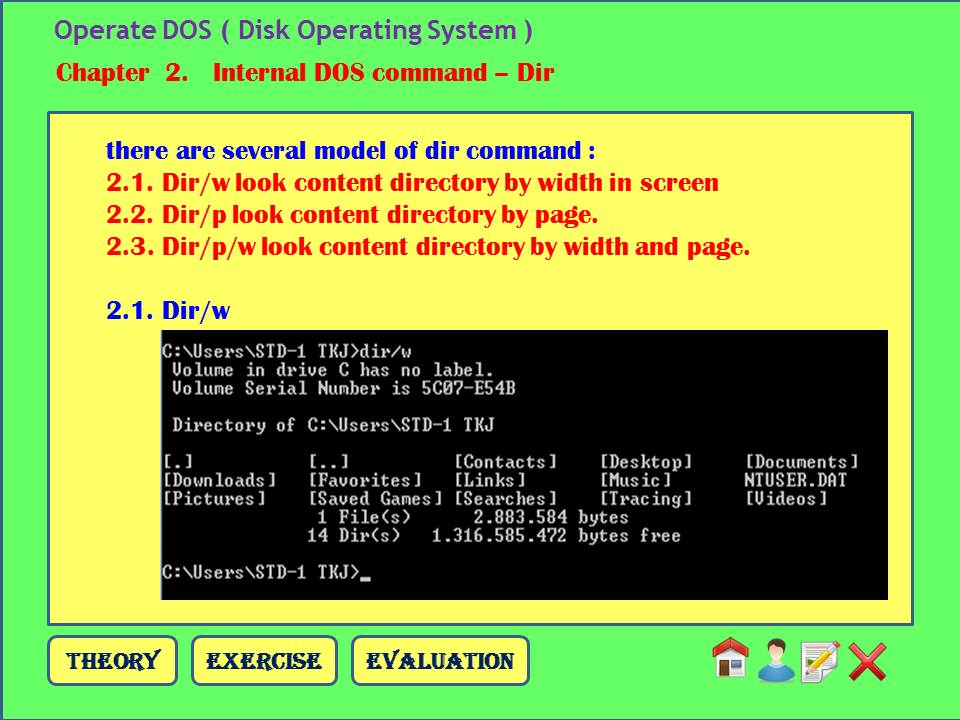960x720 pixels.
Task: Click the '[Videos]' directory entry
Action: tap(786, 498)
